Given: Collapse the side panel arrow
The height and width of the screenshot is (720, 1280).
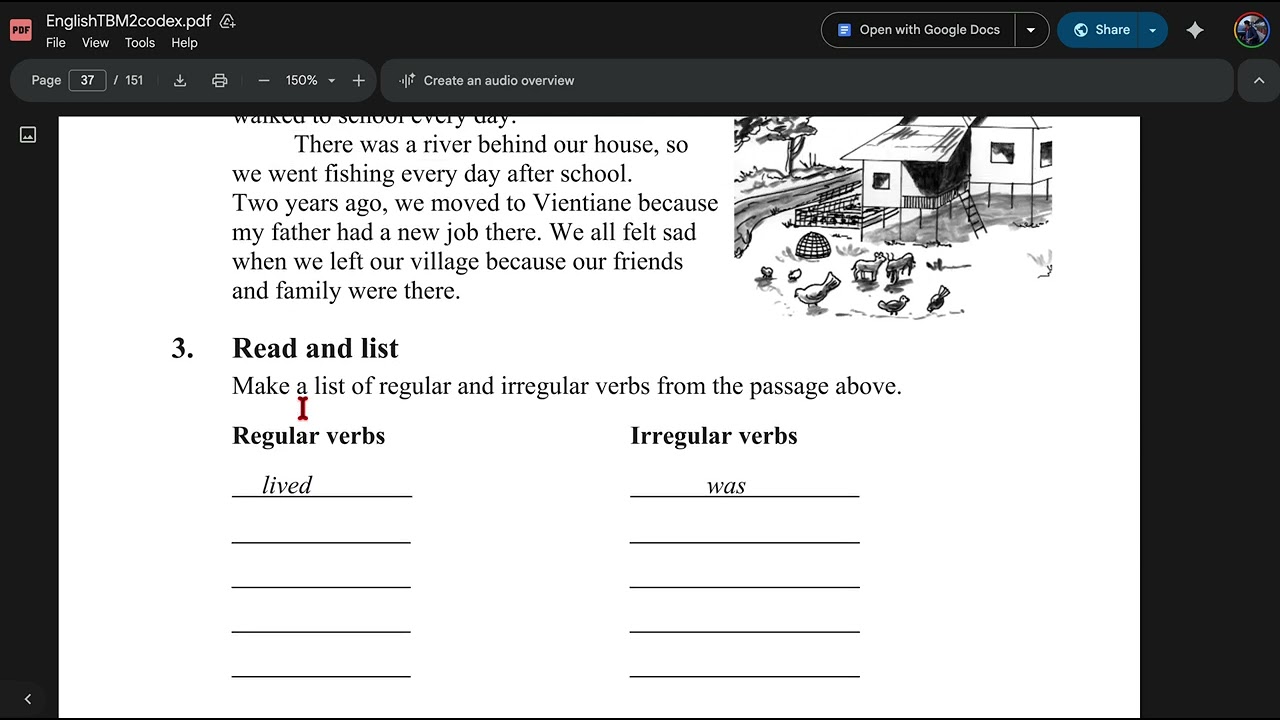Looking at the screenshot, I should point(28,699).
